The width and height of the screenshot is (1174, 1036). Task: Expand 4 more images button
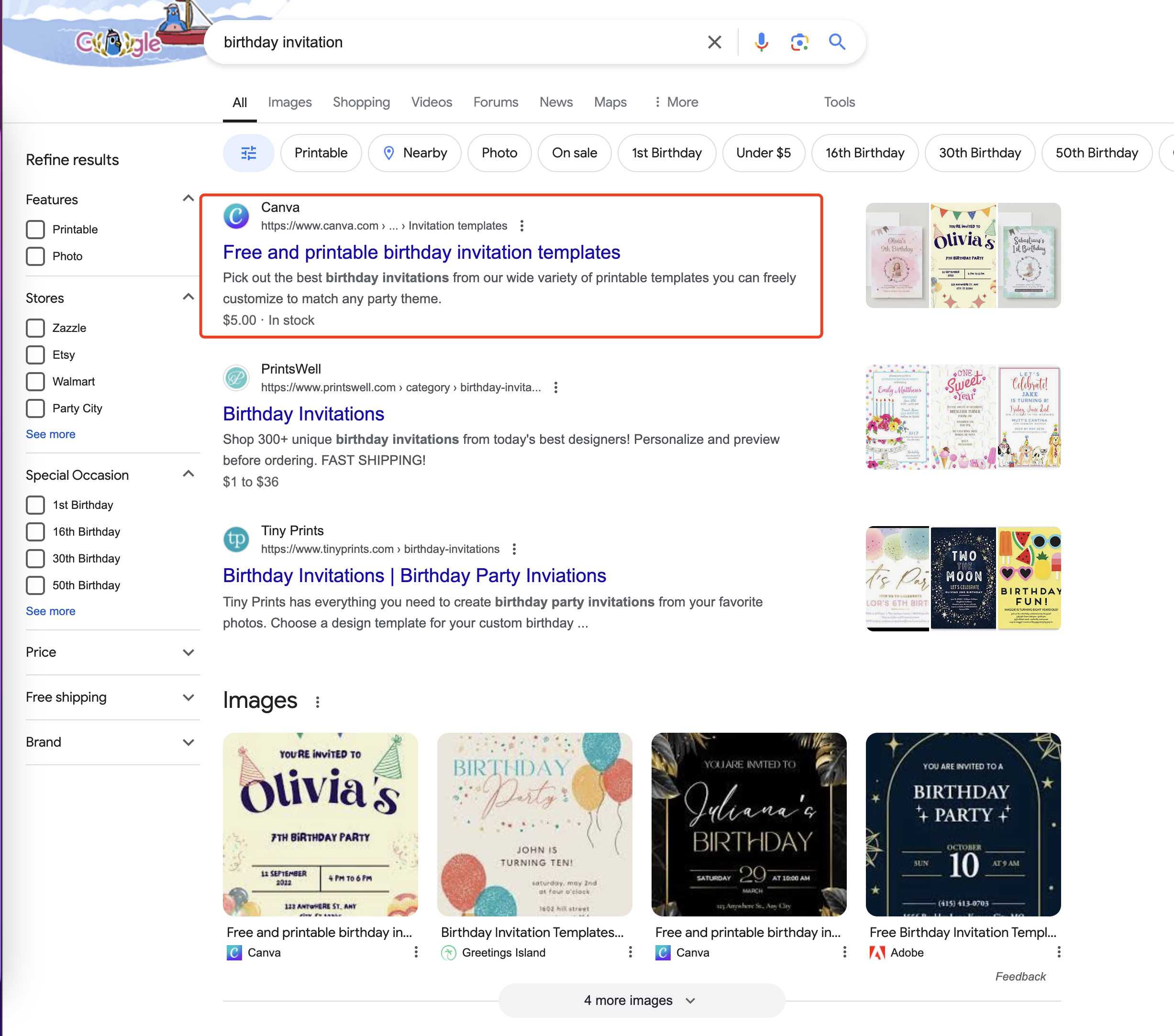(x=642, y=1001)
